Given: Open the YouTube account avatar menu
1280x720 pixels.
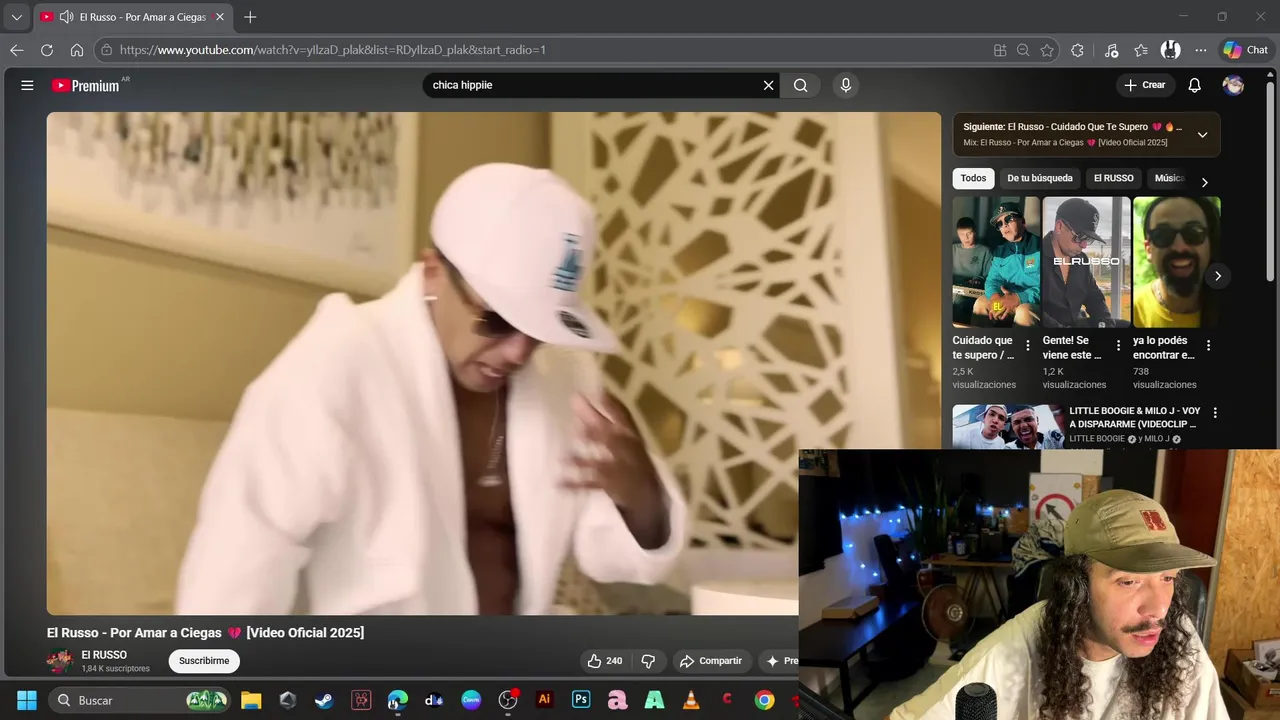Looking at the screenshot, I should [1233, 85].
